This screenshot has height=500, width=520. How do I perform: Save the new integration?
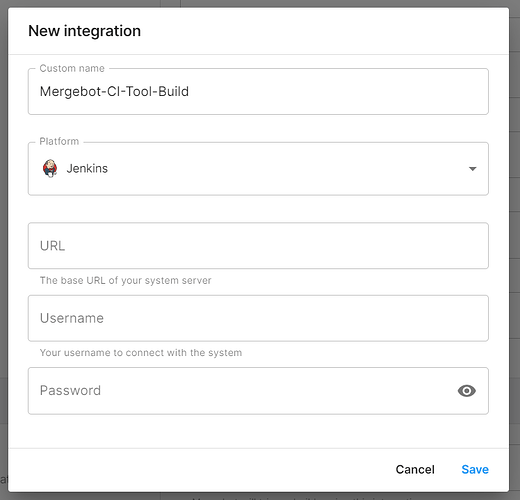click(475, 469)
